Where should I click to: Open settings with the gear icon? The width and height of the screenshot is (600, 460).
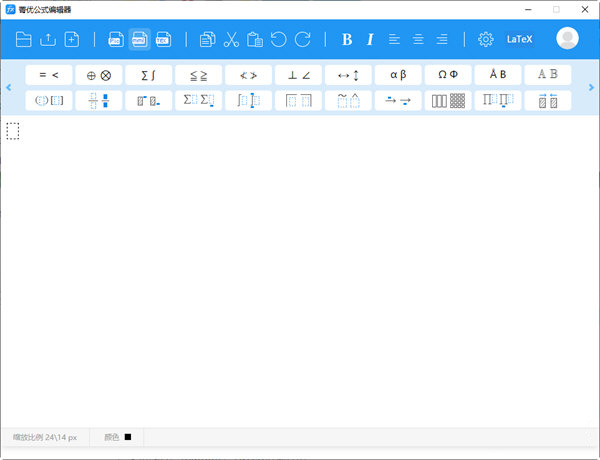pos(486,40)
